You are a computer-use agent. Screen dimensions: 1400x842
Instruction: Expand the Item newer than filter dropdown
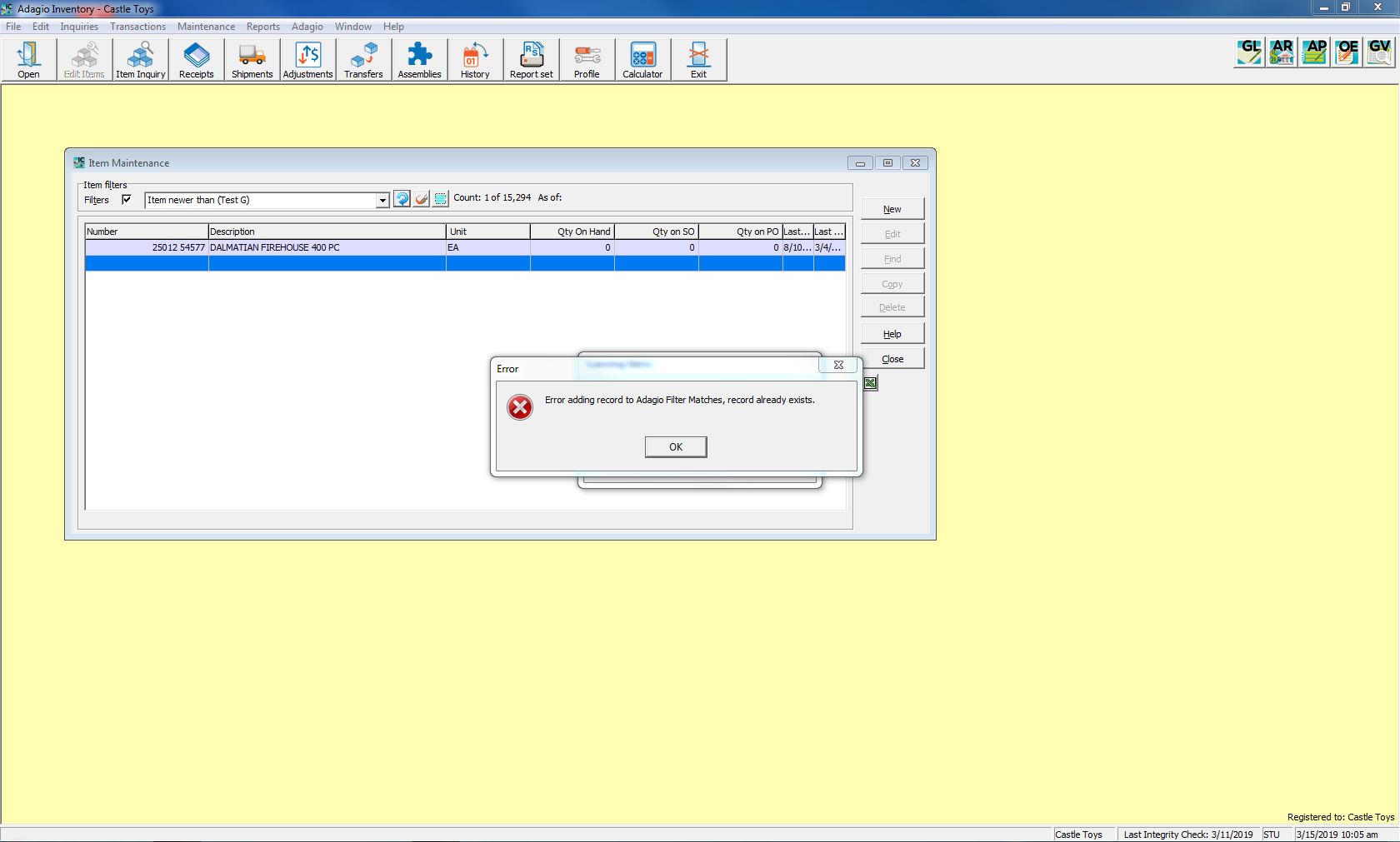pos(382,200)
